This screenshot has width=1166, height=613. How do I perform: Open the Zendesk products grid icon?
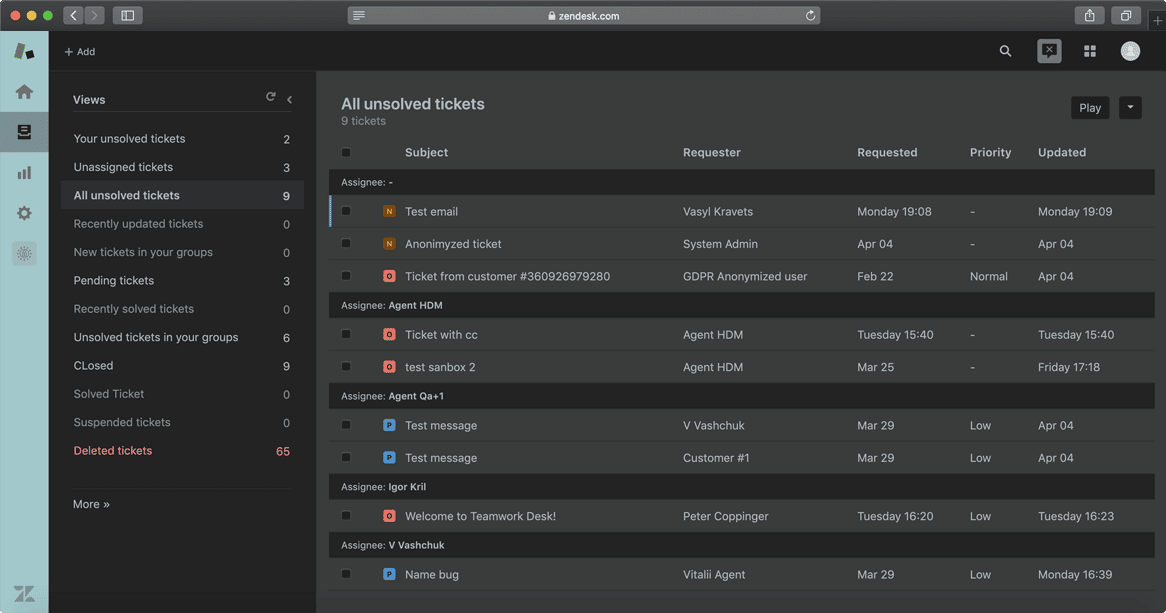pos(1089,50)
